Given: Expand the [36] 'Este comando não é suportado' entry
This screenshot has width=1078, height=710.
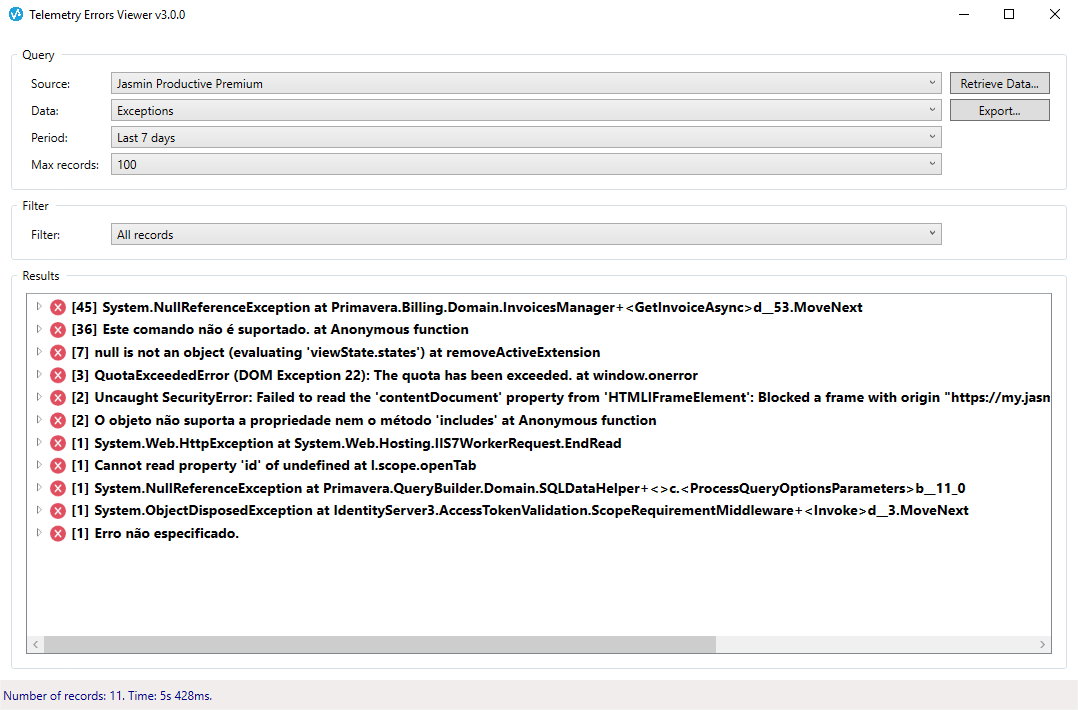Looking at the screenshot, I should pos(39,329).
